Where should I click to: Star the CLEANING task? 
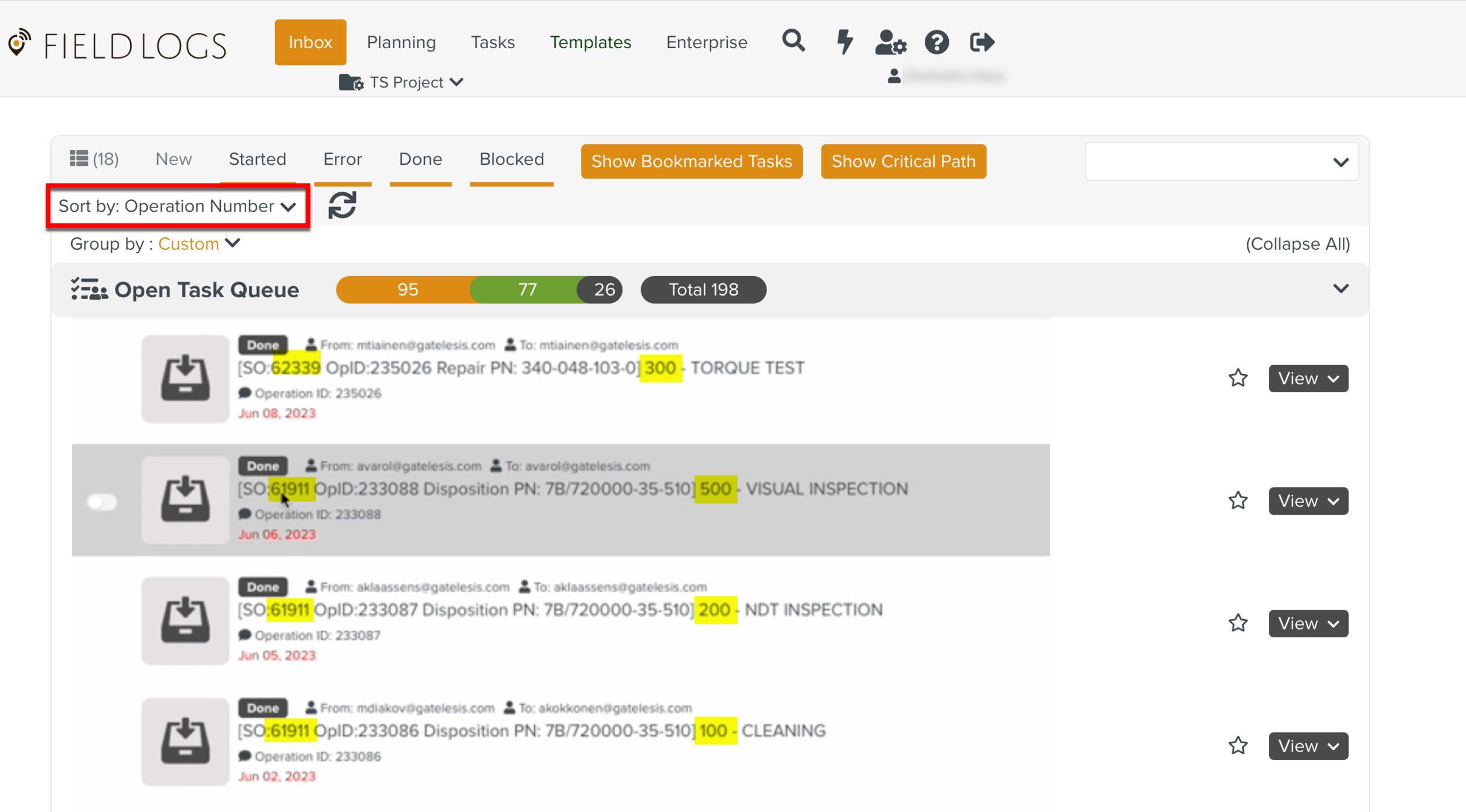point(1238,746)
